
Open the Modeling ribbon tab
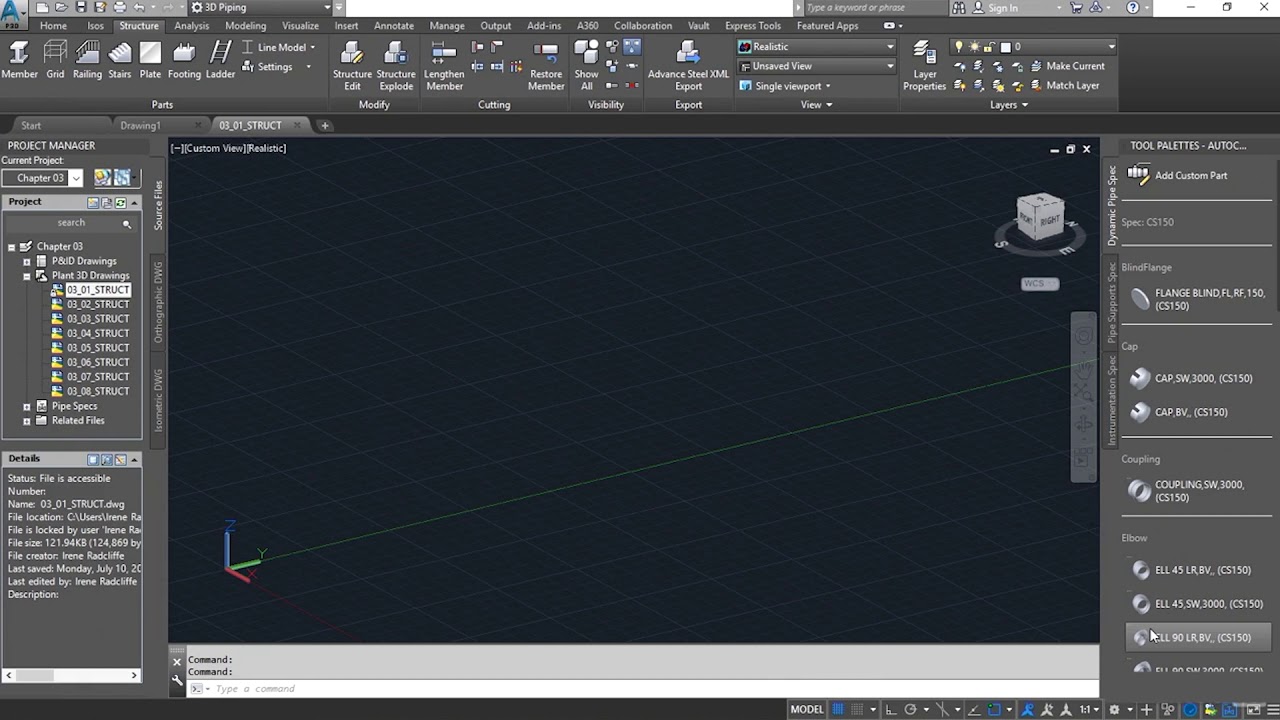coord(245,26)
